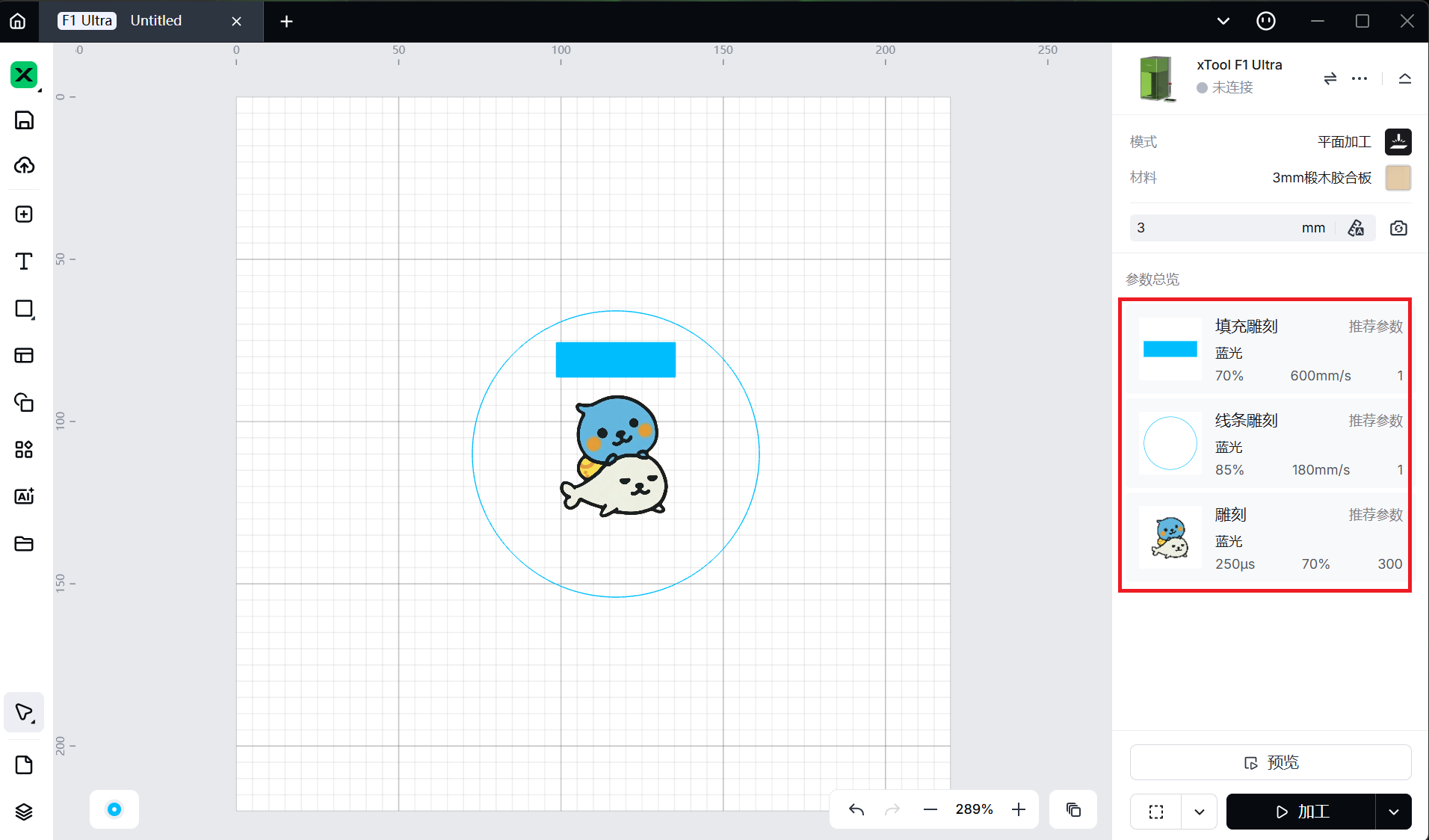Click the 250μs value in 雕刻 card
The image size is (1429, 840).
(1235, 564)
